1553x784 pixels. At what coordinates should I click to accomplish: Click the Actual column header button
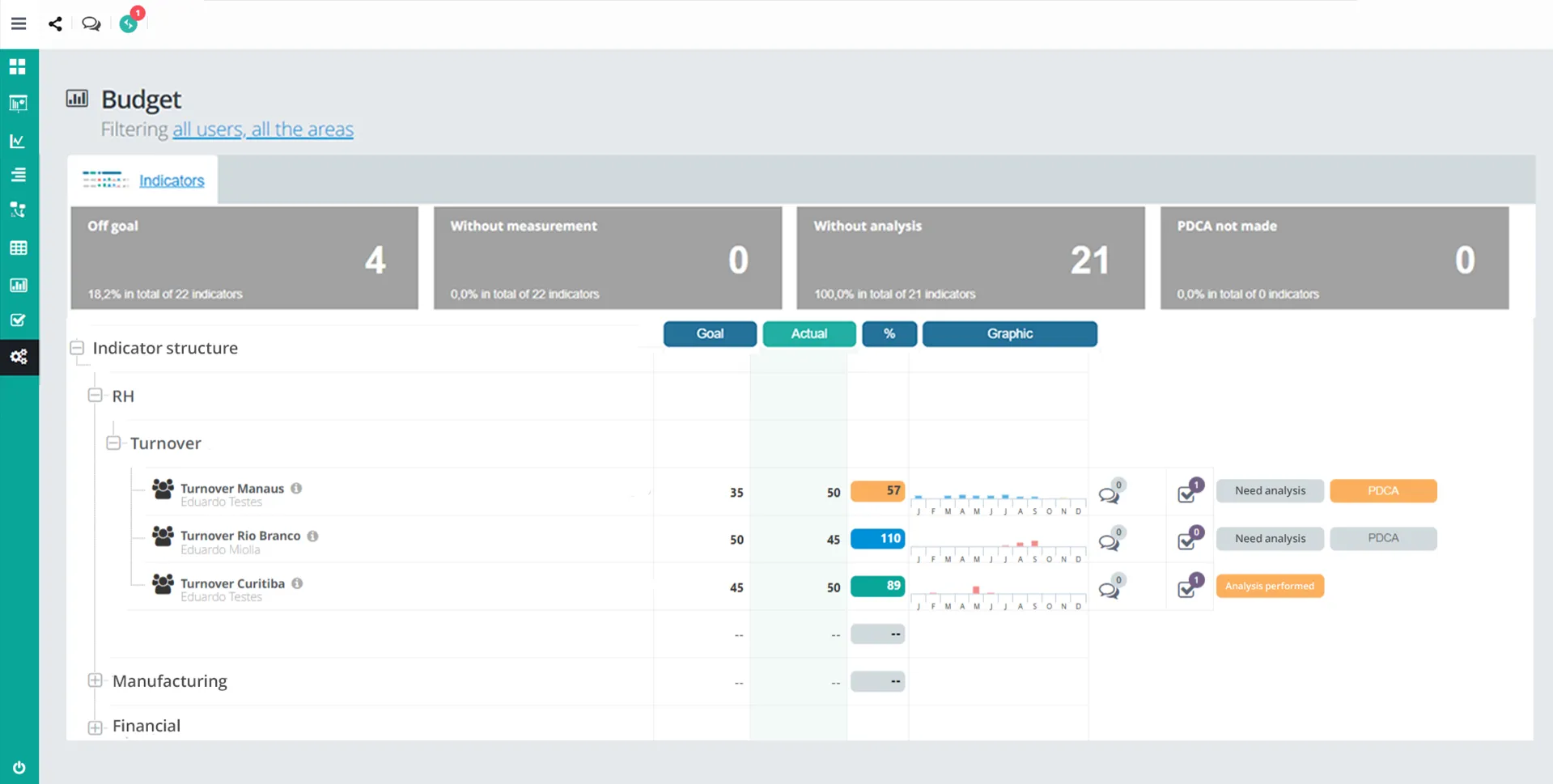tap(809, 333)
